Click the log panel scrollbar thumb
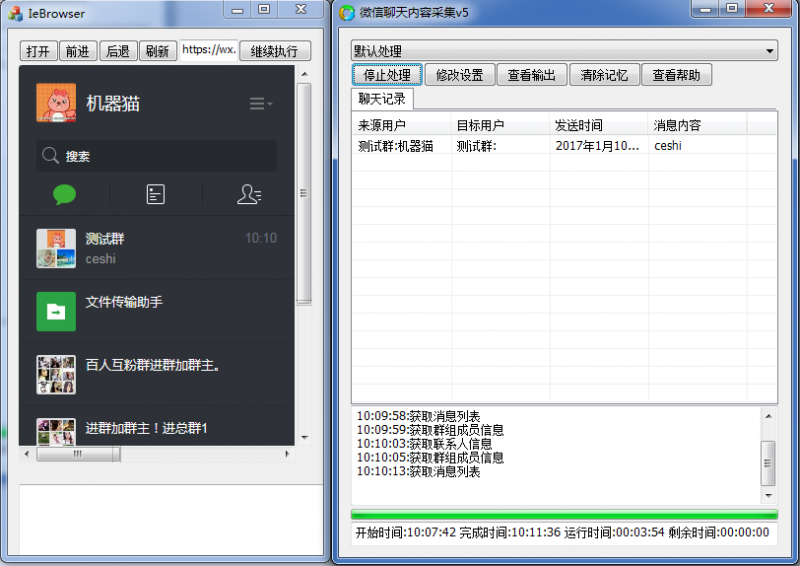The height and width of the screenshot is (566, 800). tap(768, 463)
